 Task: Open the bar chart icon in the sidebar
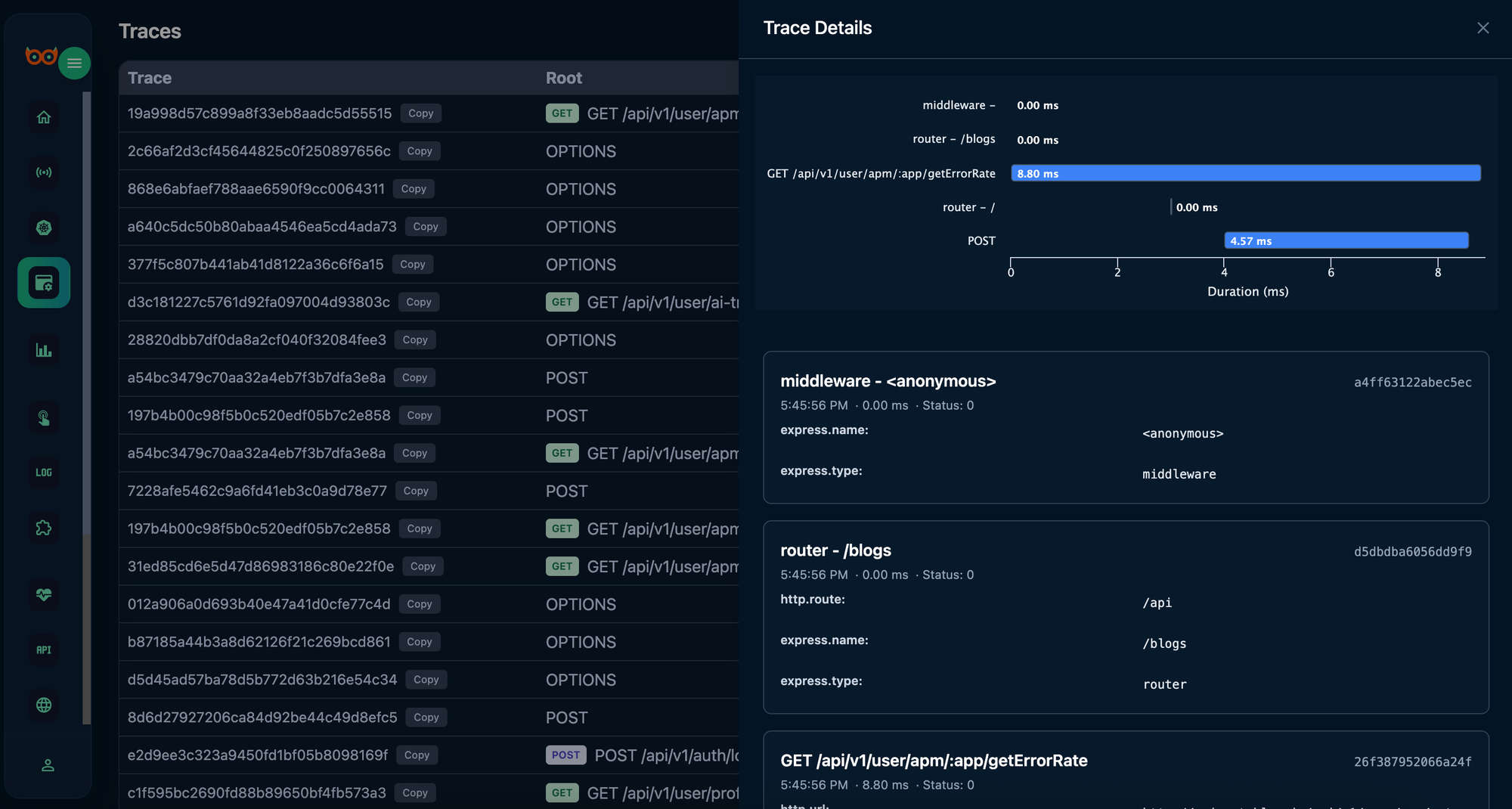[x=44, y=350]
